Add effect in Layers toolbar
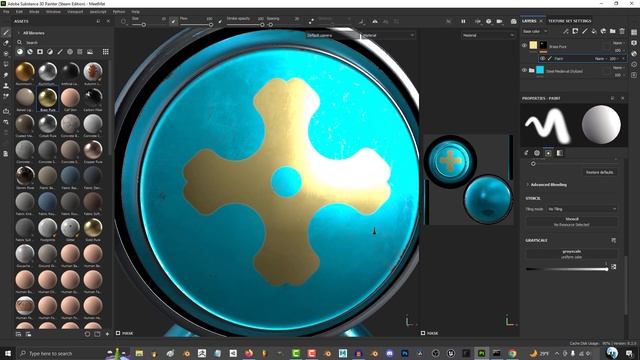The height and width of the screenshot is (360, 640). coord(566,31)
